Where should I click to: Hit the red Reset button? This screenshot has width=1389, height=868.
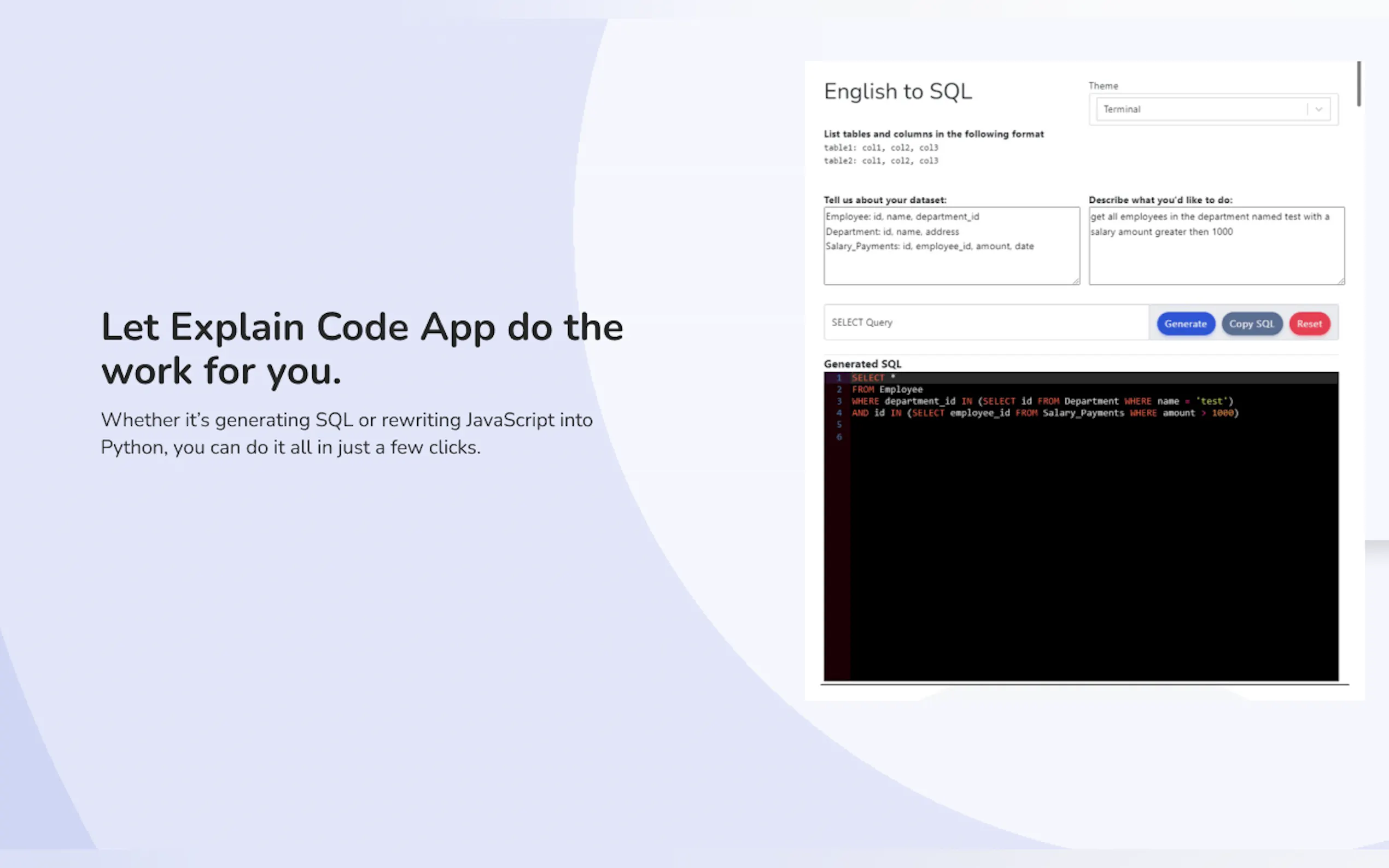pyautogui.click(x=1309, y=324)
